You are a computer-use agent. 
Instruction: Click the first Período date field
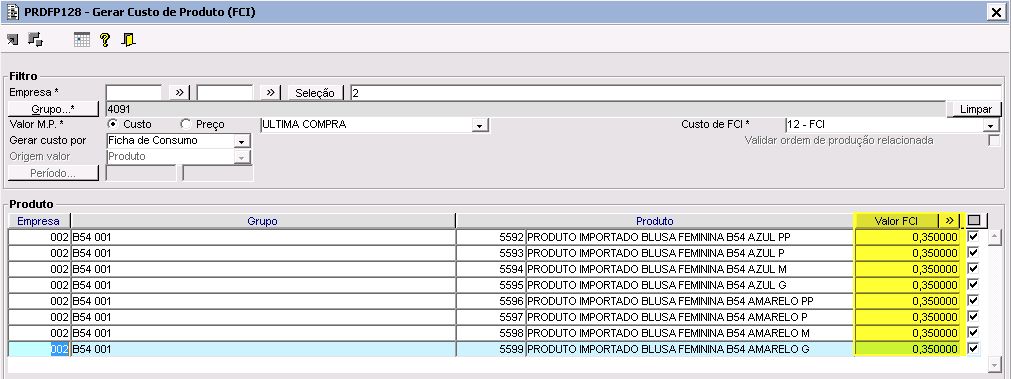point(141,173)
